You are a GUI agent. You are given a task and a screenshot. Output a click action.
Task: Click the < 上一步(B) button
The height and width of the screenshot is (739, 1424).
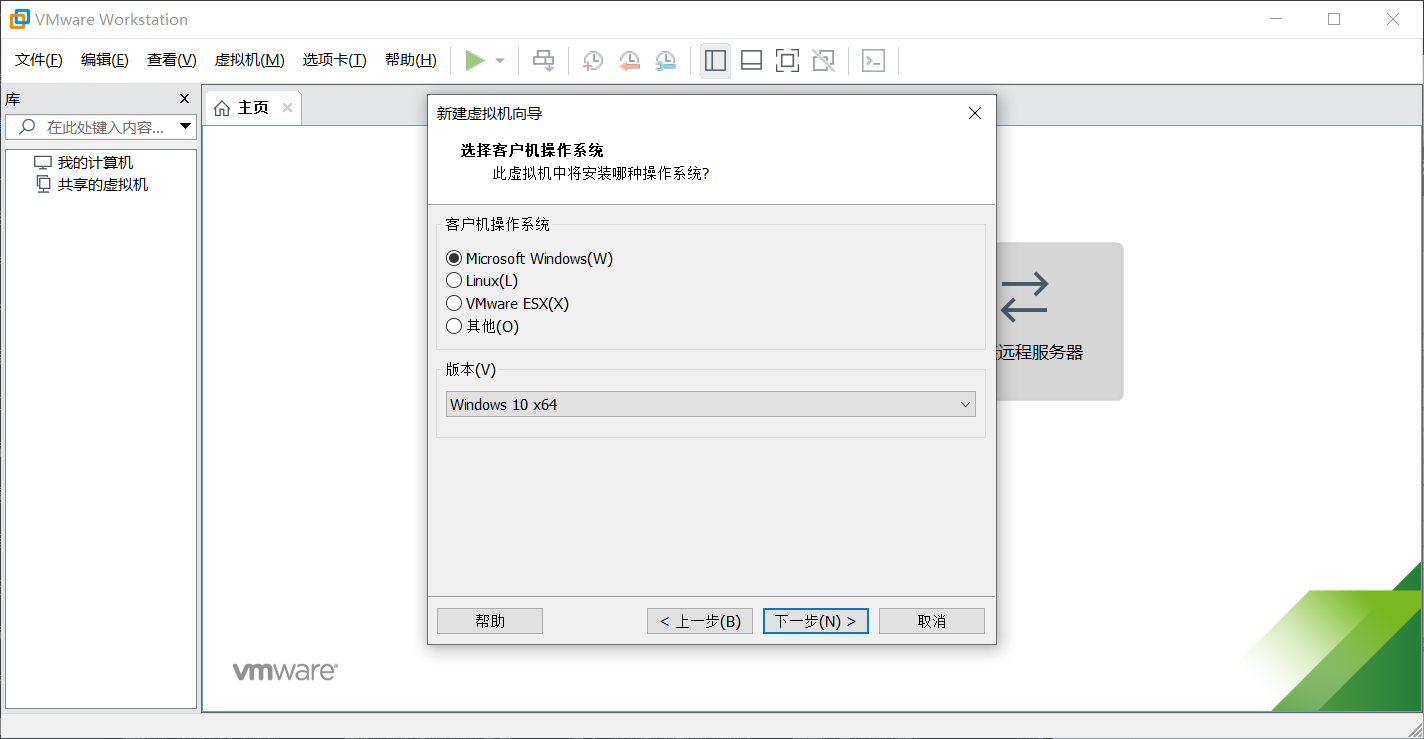point(700,621)
